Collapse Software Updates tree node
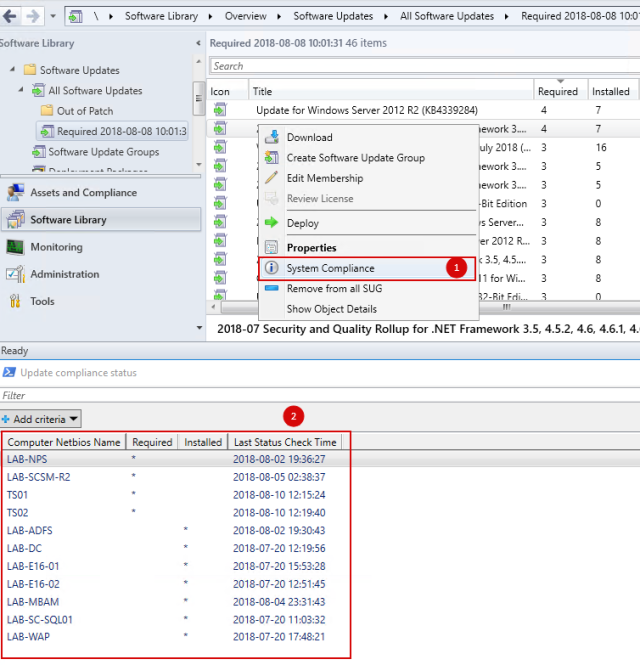The image size is (640, 665). [x=13, y=69]
